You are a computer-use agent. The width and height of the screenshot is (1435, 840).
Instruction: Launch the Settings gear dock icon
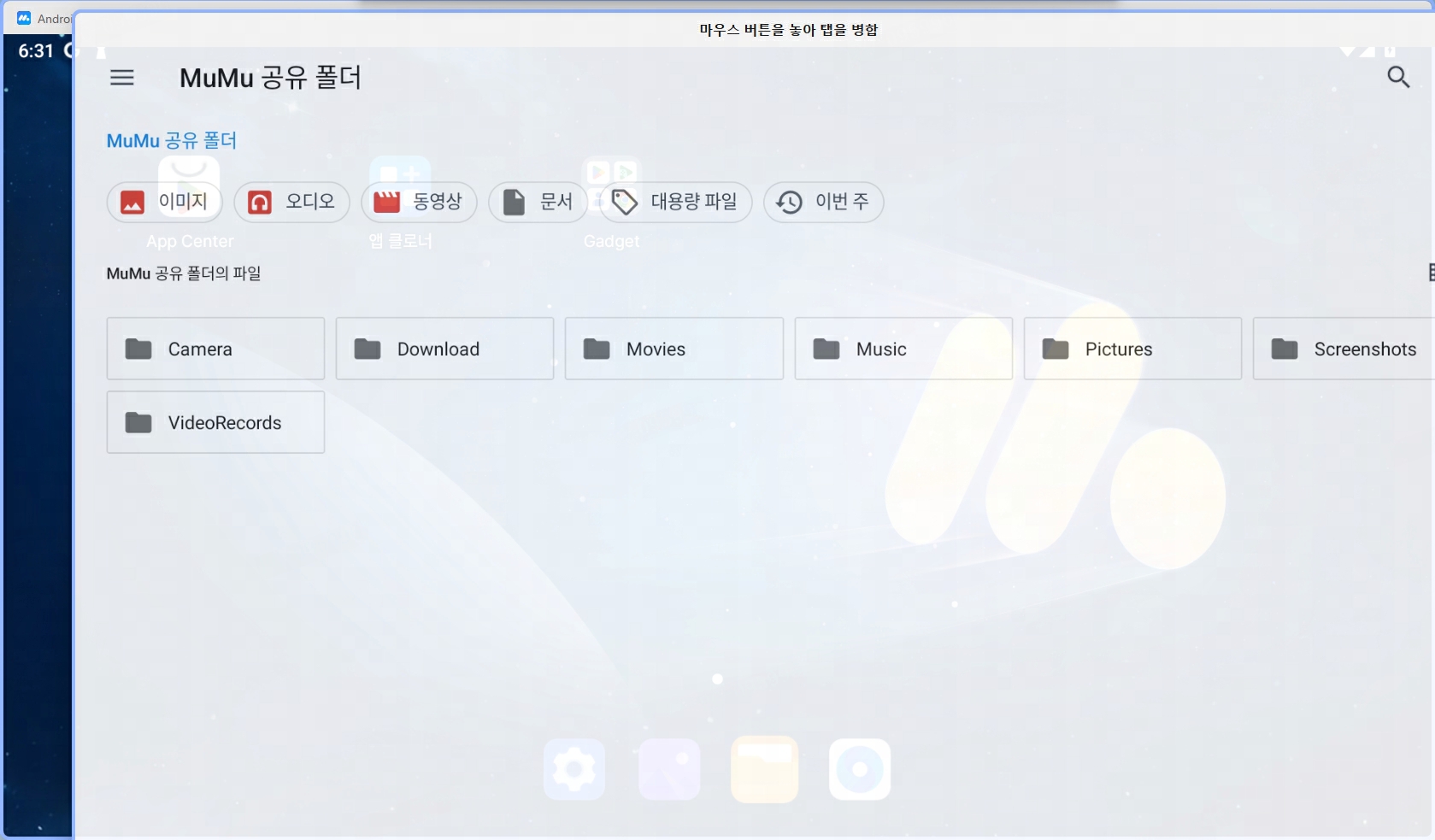click(574, 769)
